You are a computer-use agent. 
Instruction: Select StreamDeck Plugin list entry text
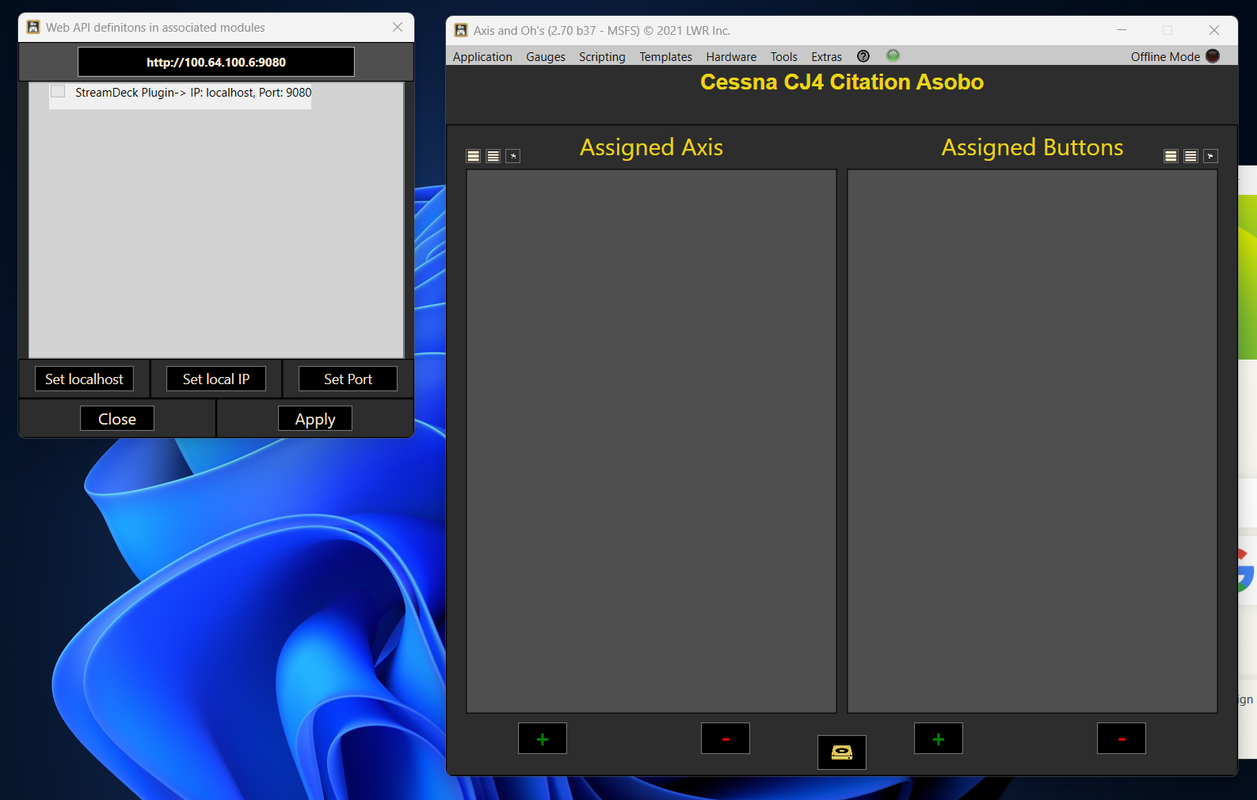click(193, 92)
